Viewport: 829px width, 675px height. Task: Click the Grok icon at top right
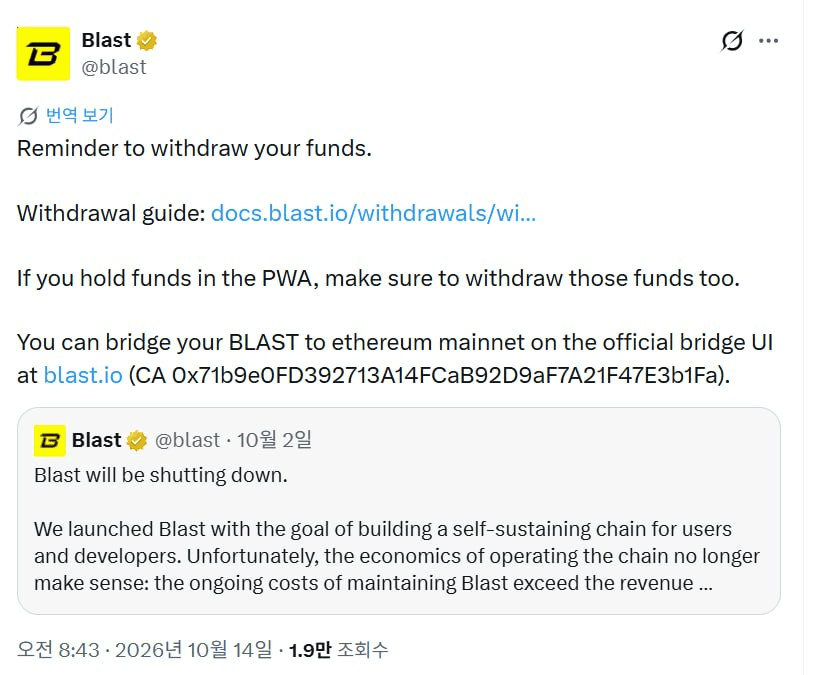click(732, 41)
